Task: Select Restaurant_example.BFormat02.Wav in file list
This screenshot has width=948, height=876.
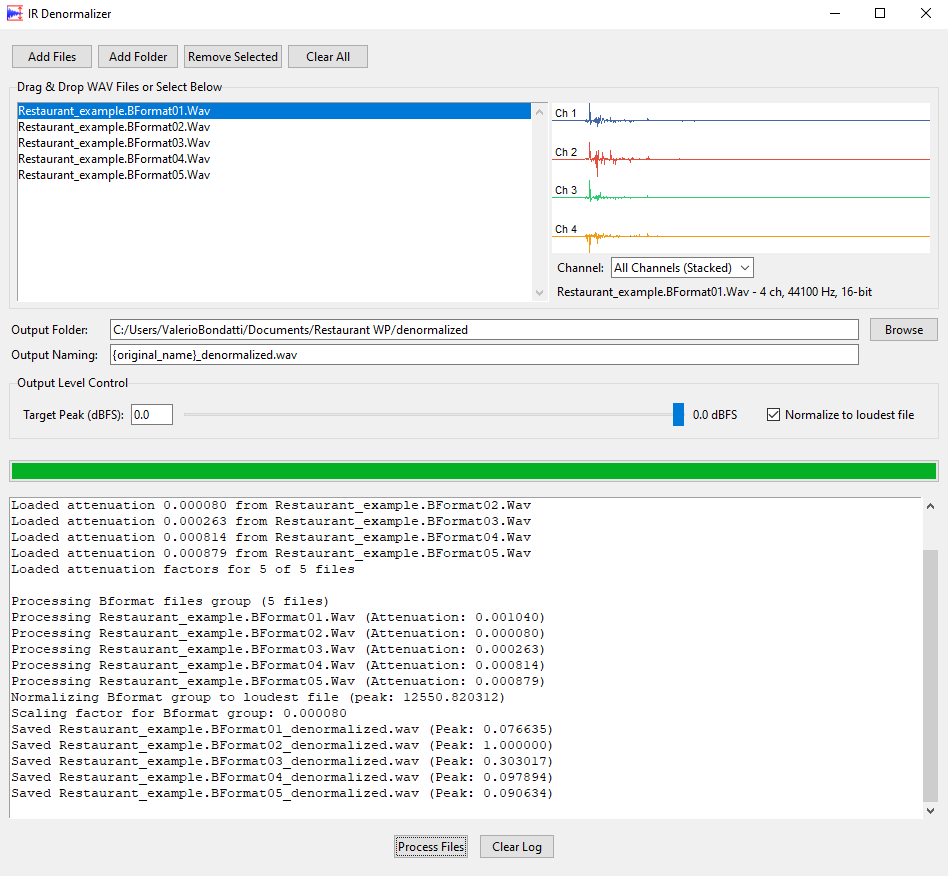Action: pyautogui.click(x=114, y=127)
